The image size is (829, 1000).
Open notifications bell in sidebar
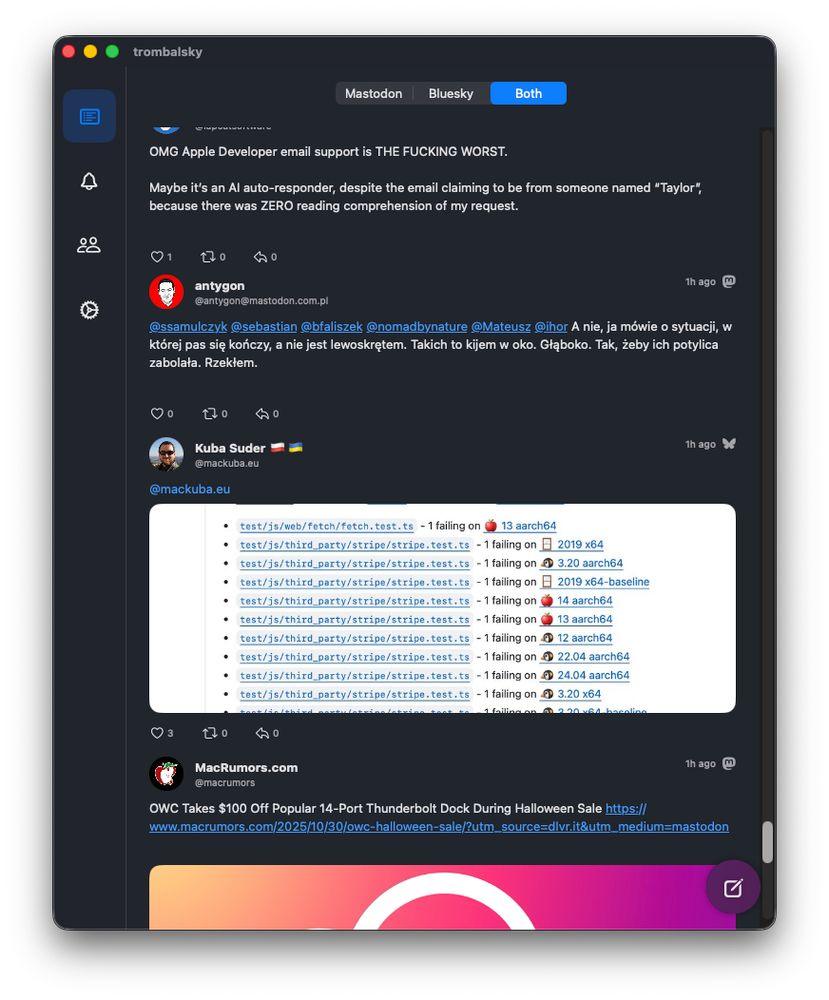coord(89,181)
